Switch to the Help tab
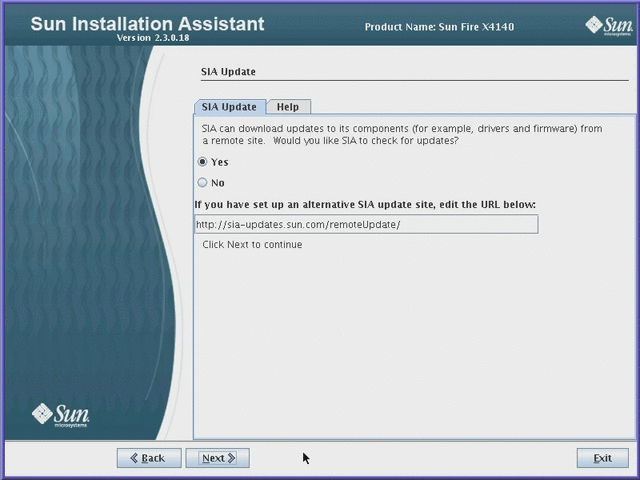Viewport: 640px width, 480px height. (288, 107)
